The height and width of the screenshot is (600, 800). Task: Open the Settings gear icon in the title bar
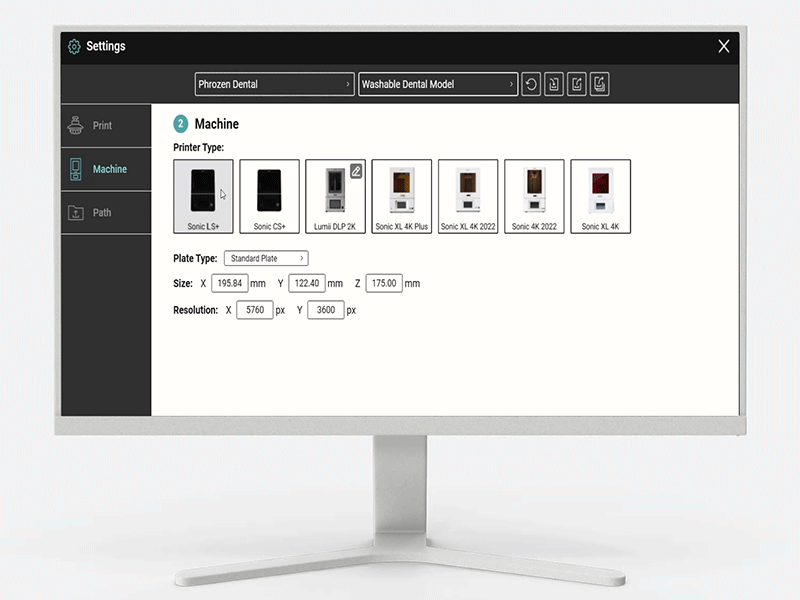tap(73, 46)
